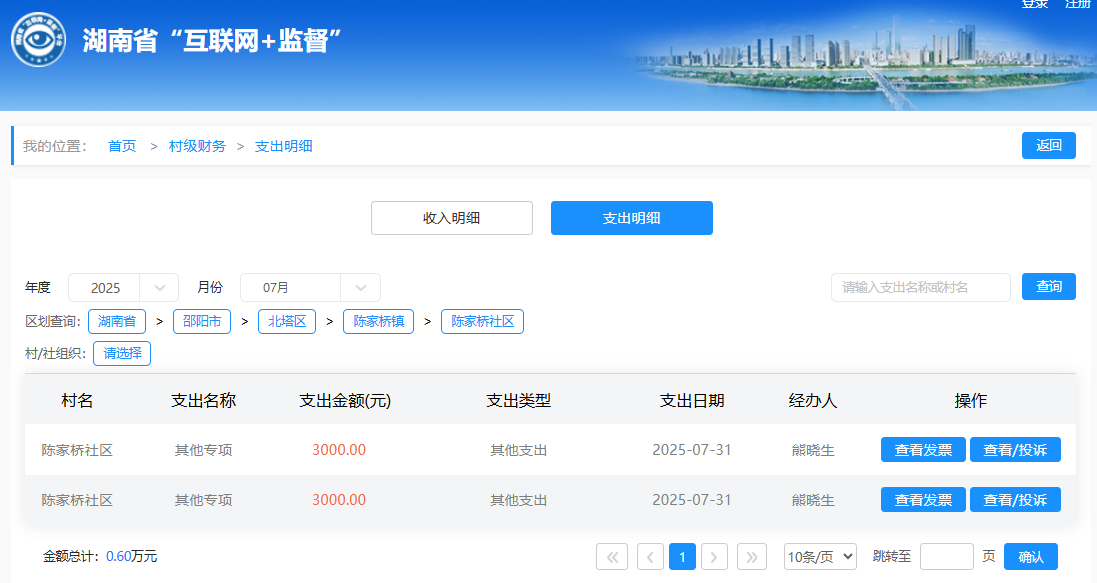Change the 10条/页 page size selector
Image resolution: width=1097 pixels, height=583 pixels.
point(820,557)
